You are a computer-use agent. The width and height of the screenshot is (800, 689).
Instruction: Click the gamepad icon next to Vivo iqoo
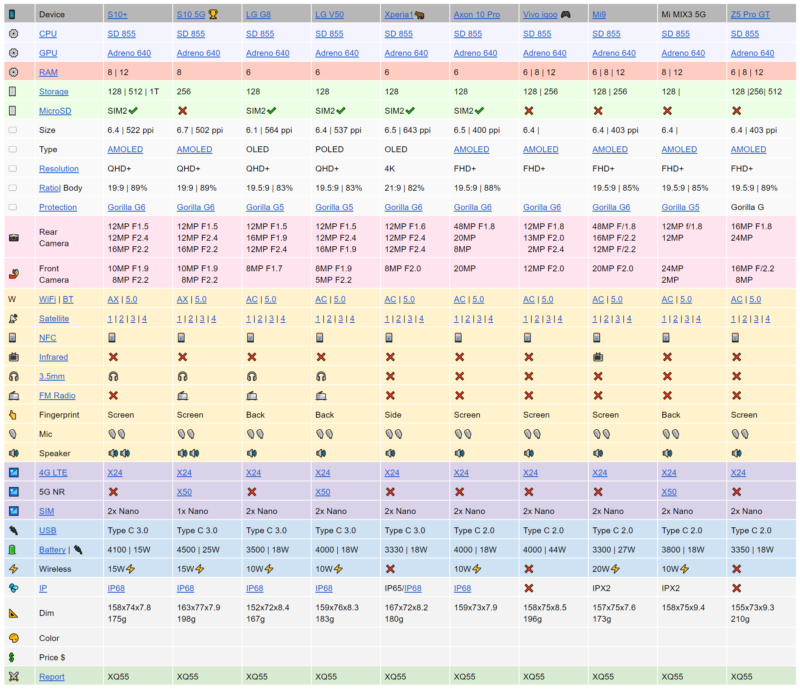pos(565,15)
